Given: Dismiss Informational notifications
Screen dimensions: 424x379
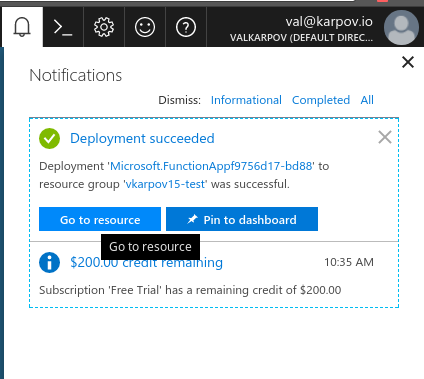Looking at the screenshot, I should pyautogui.click(x=246, y=100).
